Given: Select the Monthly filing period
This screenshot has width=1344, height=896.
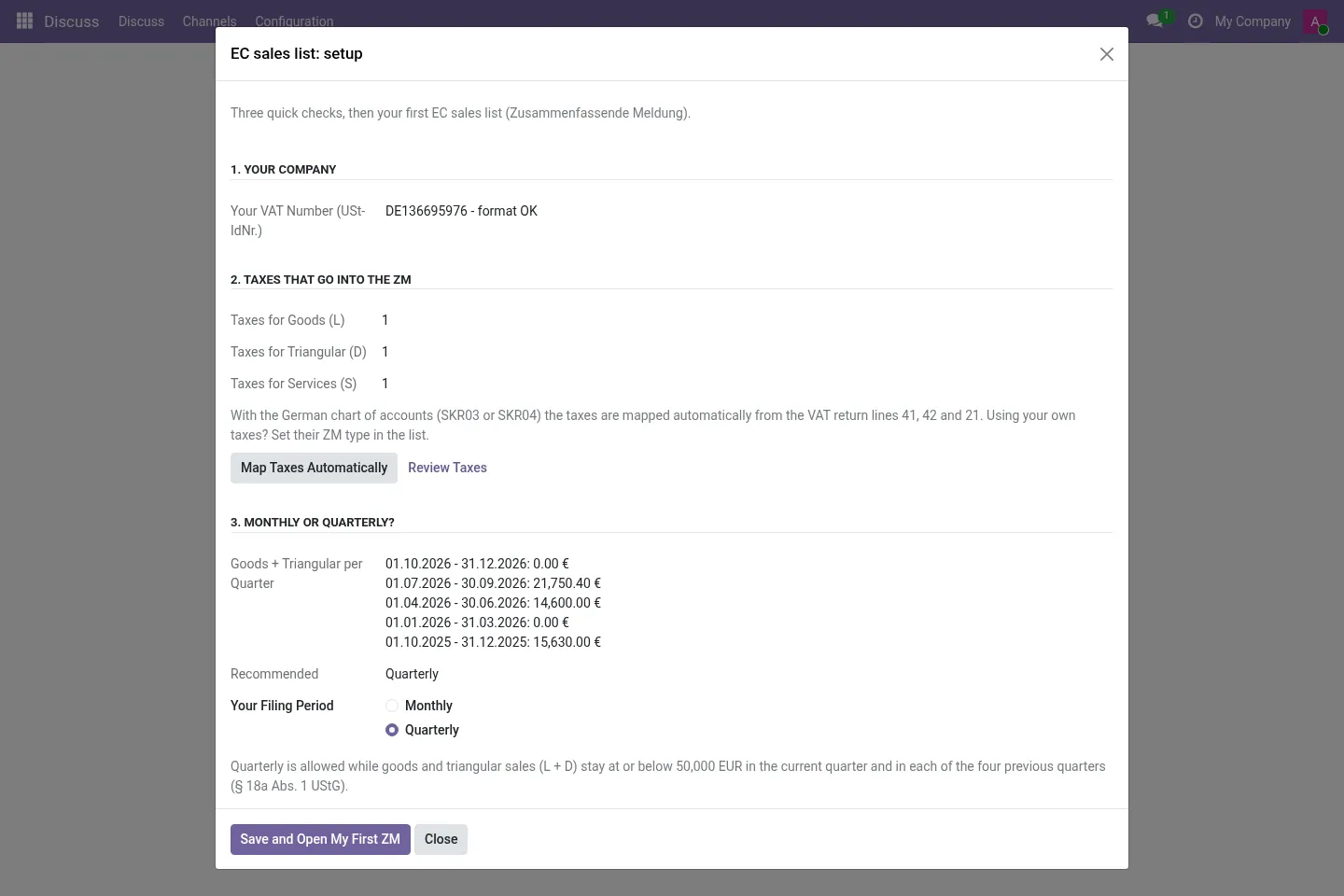Looking at the screenshot, I should [392, 706].
